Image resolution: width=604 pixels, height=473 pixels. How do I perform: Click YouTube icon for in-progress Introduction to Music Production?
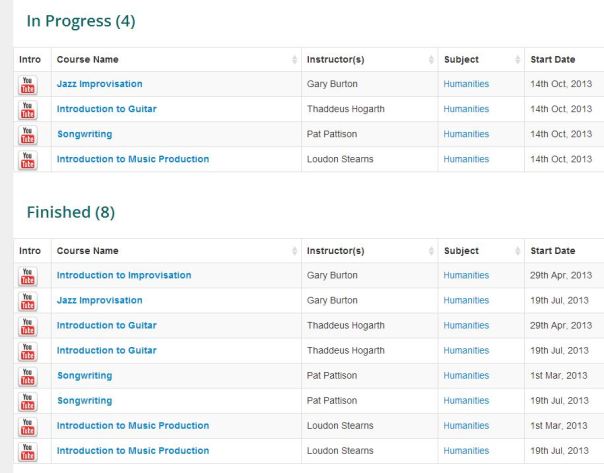click(x=28, y=159)
